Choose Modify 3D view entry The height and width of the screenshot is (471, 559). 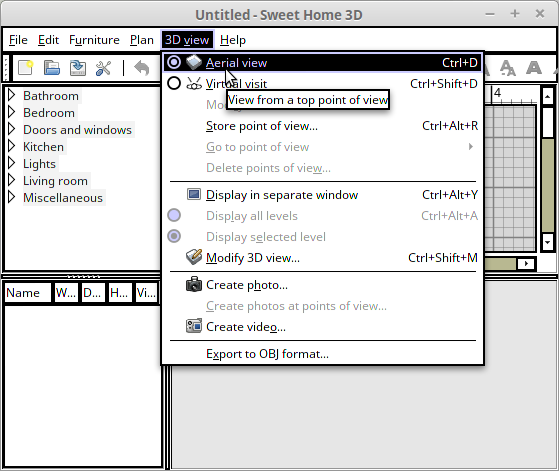tap(323, 257)
